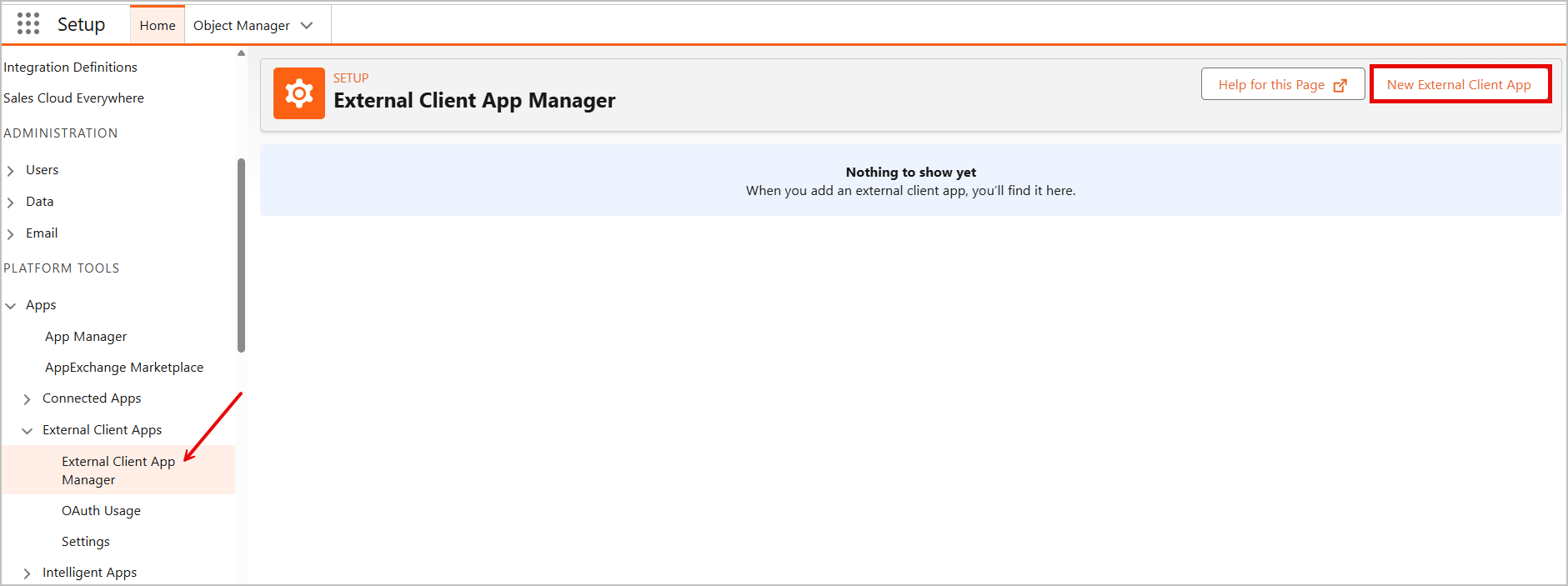The width and height of the screenshot is (1568, 586).
Task: Click New External Client App button
Action: [1459, 84]
